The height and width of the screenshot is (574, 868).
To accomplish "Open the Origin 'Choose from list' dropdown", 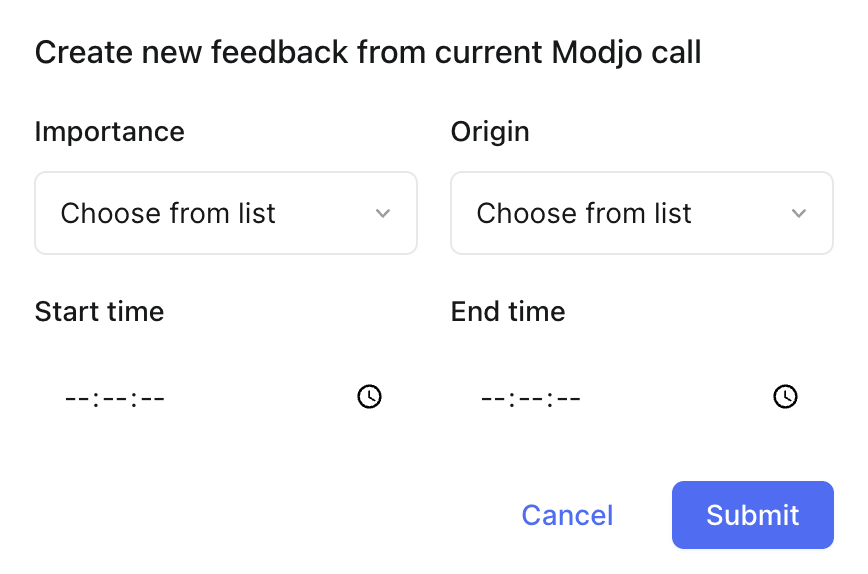I will point(642,213).
